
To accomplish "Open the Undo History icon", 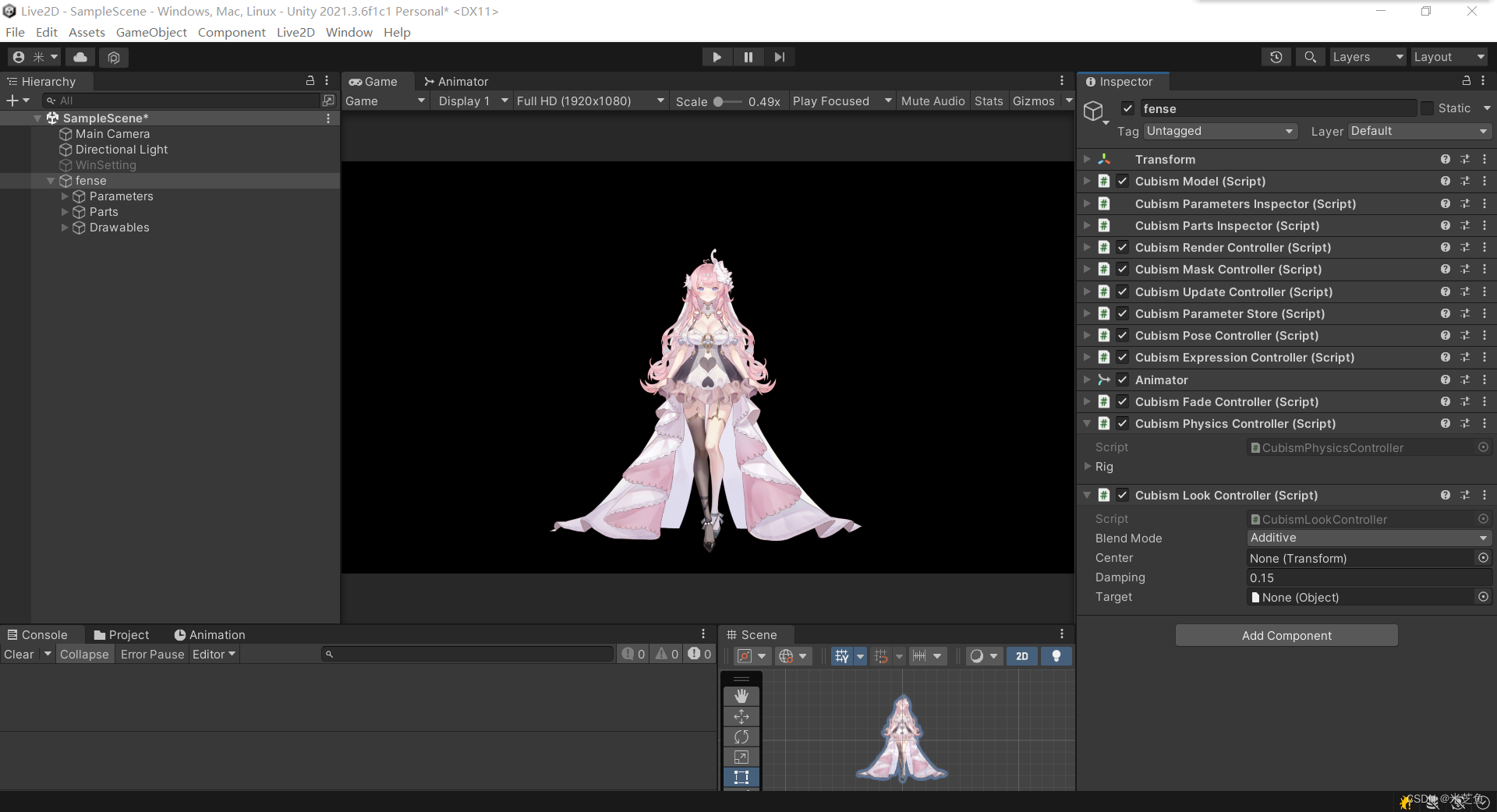I will click(1276, 57).
